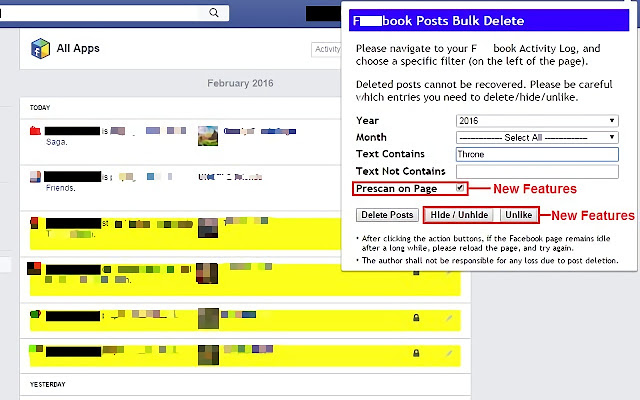Click the thumbnail in the Saga post row
640x400 pixels.
coord(208,136)
